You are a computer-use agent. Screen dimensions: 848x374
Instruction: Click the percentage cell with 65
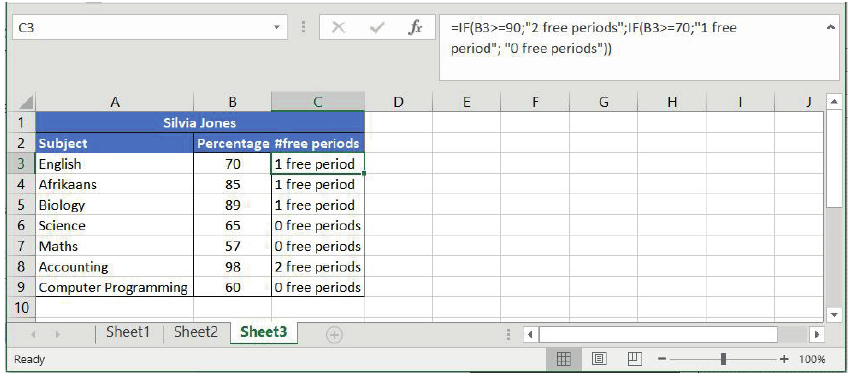[x=233, y=225]
